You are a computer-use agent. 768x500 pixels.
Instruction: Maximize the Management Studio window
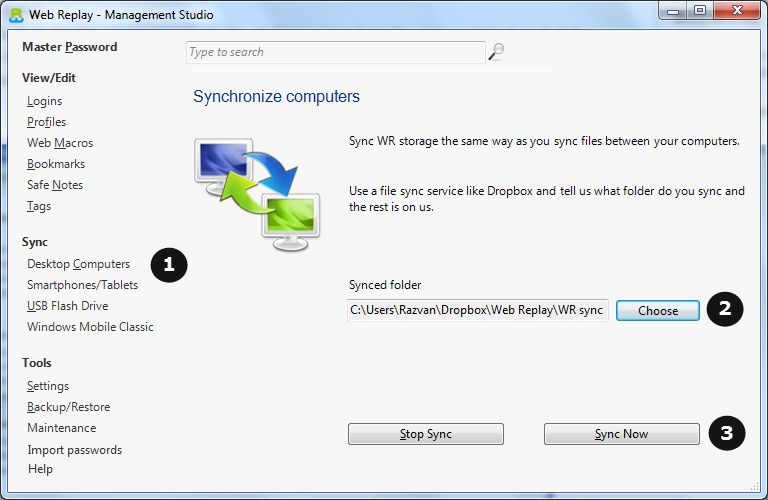700,11
